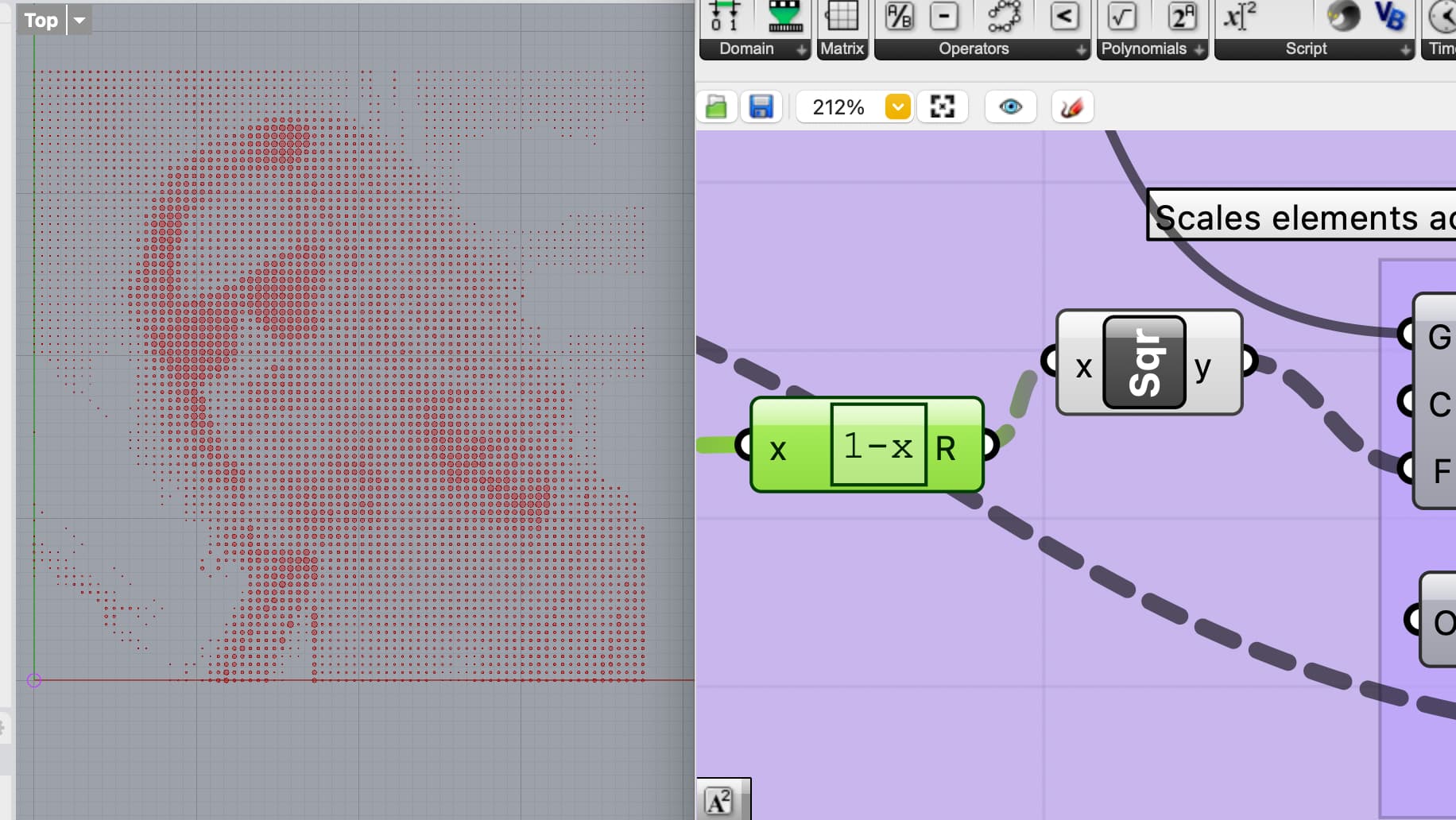Screen dimensions: 1456x820
Task: Select the VB Script component icon
Action: point(1390,17)
